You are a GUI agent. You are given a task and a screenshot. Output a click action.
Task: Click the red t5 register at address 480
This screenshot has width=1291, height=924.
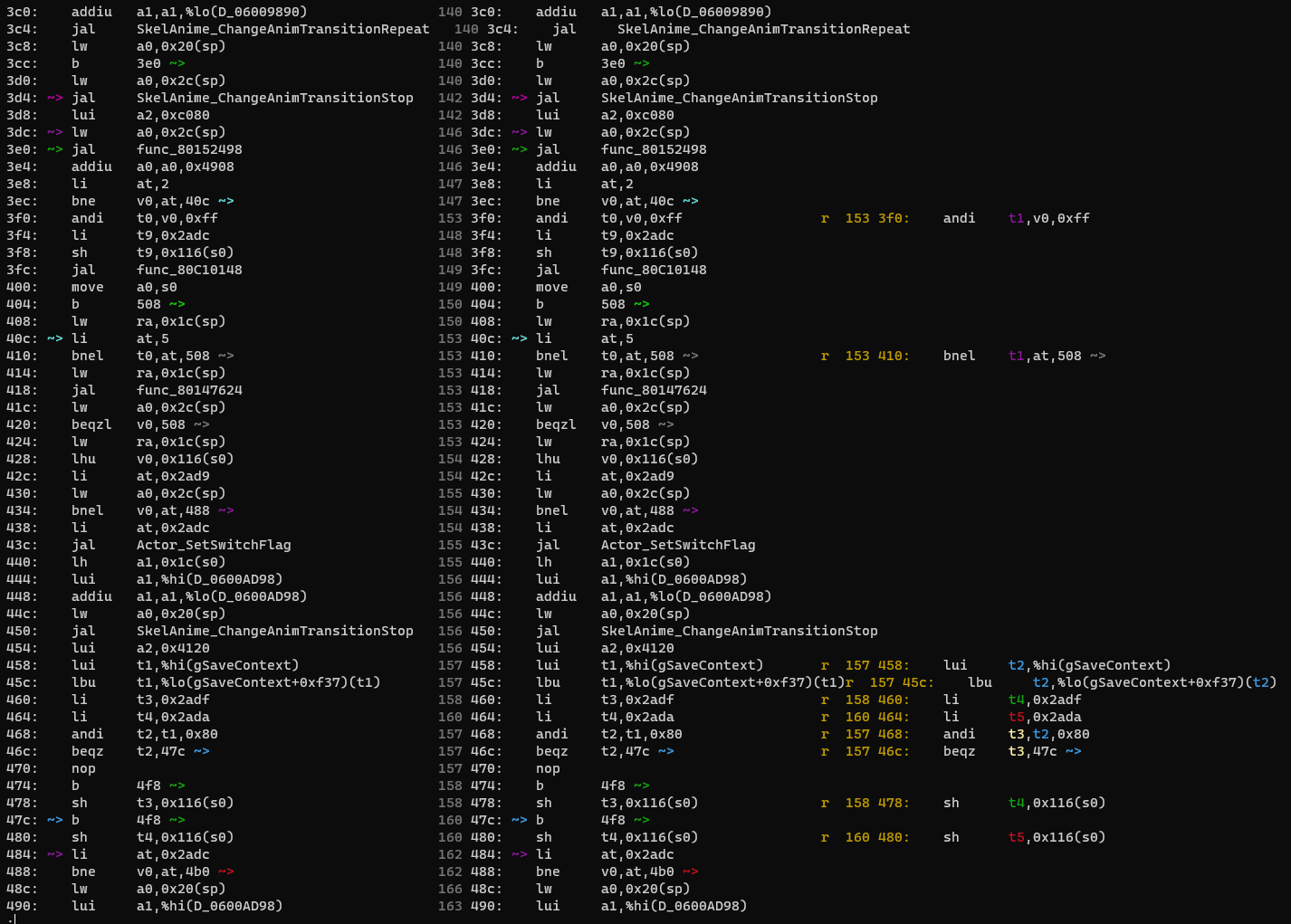coord(1016,837)
